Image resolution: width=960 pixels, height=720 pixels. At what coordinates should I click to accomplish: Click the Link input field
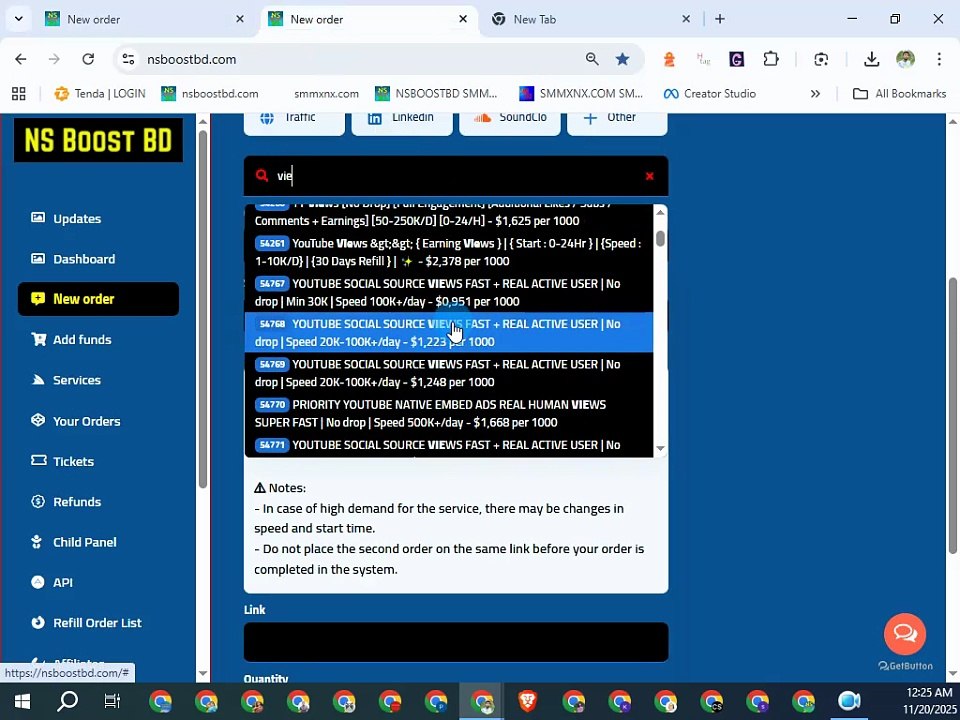[456, 642]
